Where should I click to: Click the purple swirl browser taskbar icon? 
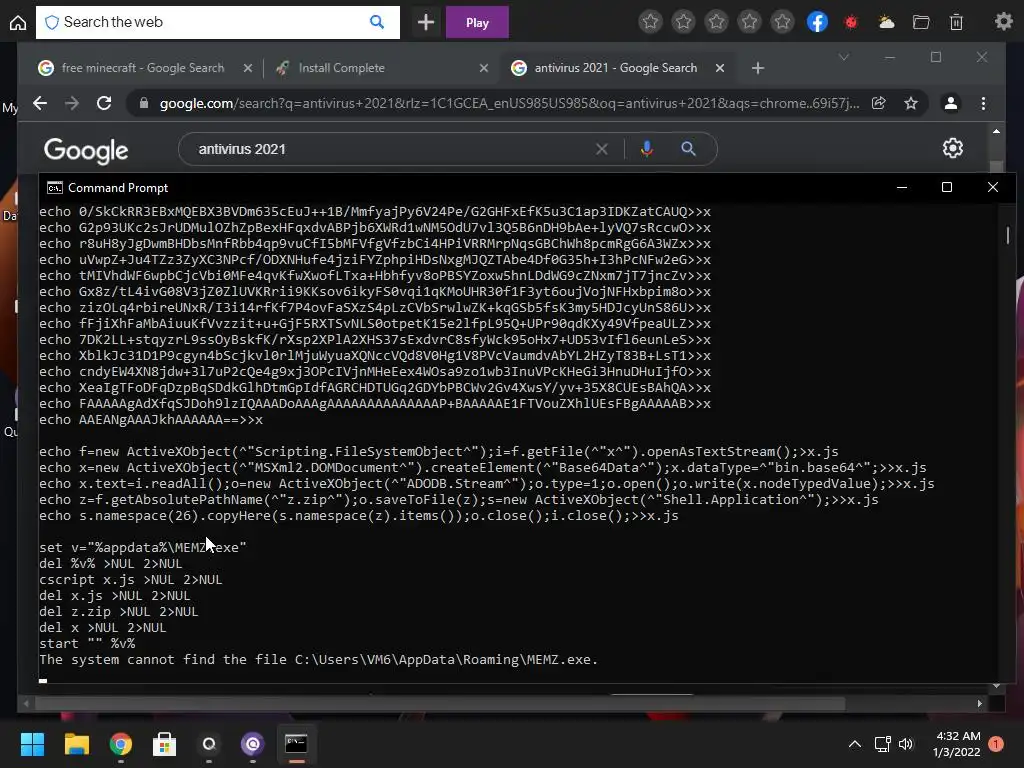coord(252,744)
